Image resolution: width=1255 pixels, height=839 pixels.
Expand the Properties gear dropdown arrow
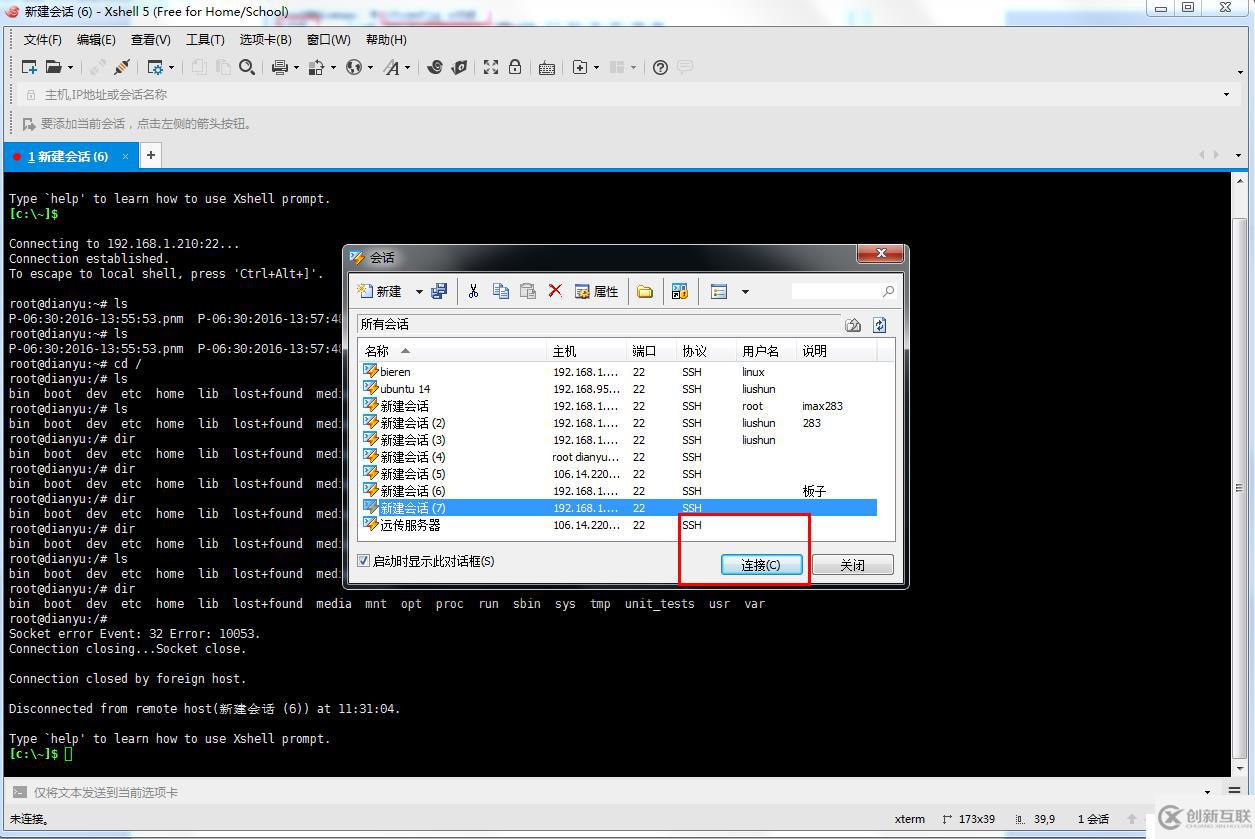point(172,68)
